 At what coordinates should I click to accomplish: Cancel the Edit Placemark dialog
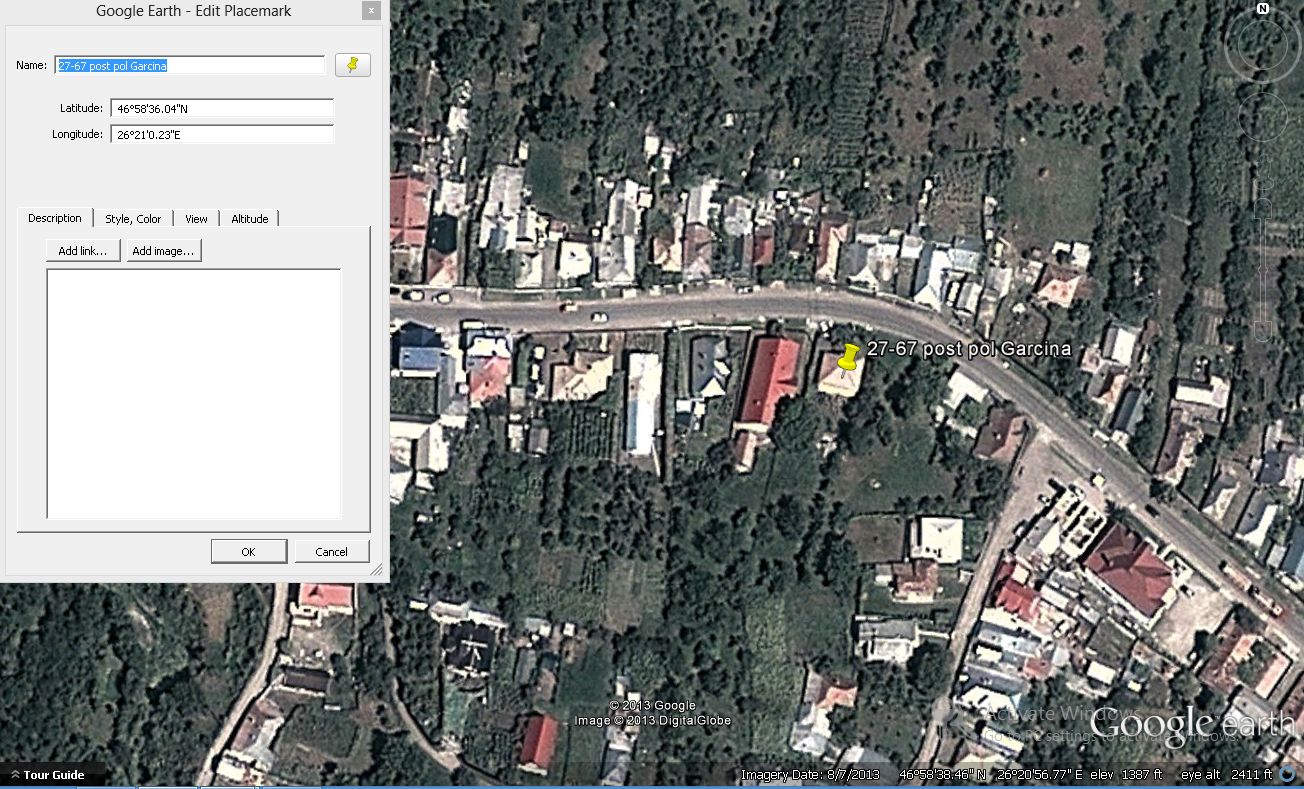click(x=331, y=552)
